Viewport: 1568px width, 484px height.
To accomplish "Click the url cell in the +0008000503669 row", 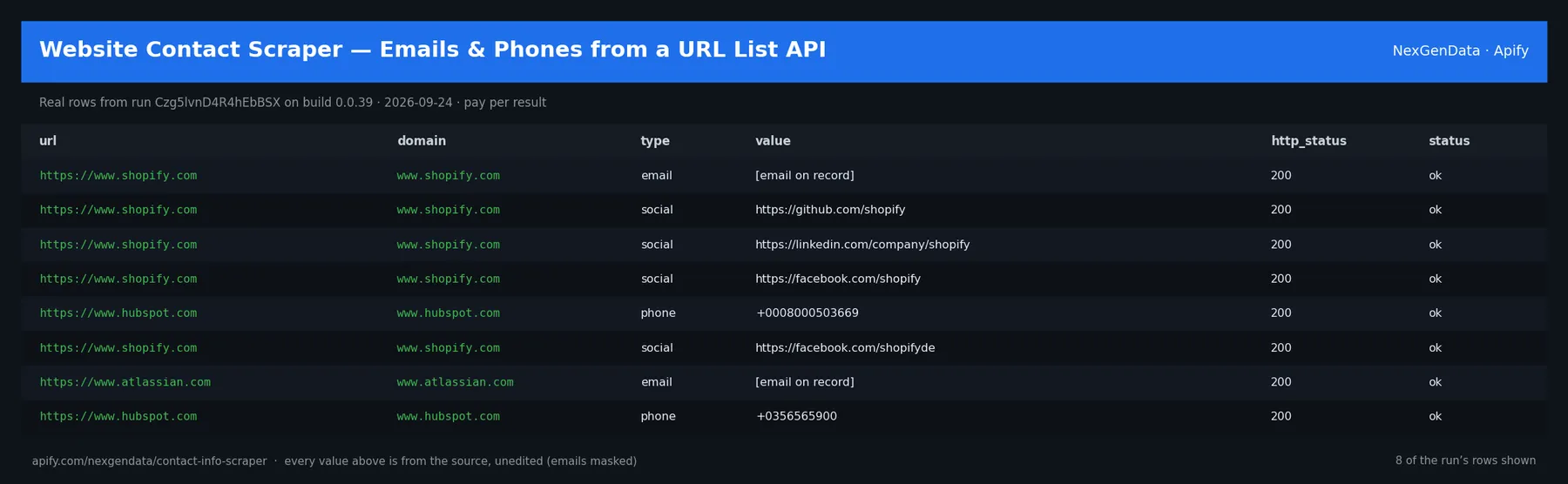I will (118, 313).
